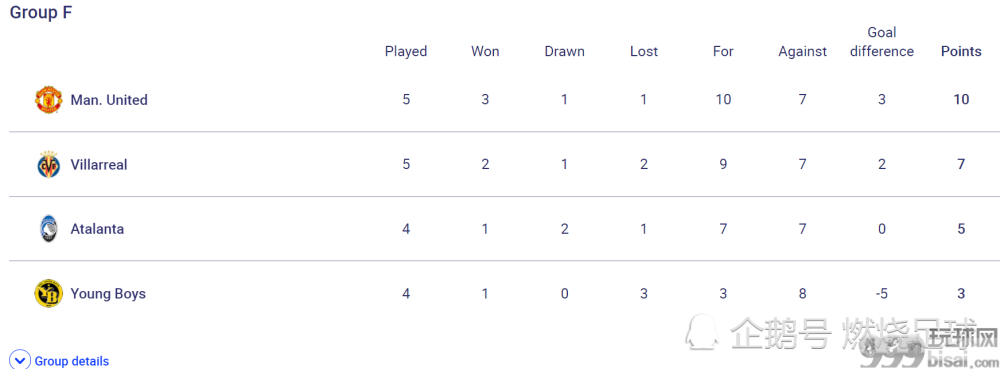Open Villarreal team name link

tap(99, 164)
